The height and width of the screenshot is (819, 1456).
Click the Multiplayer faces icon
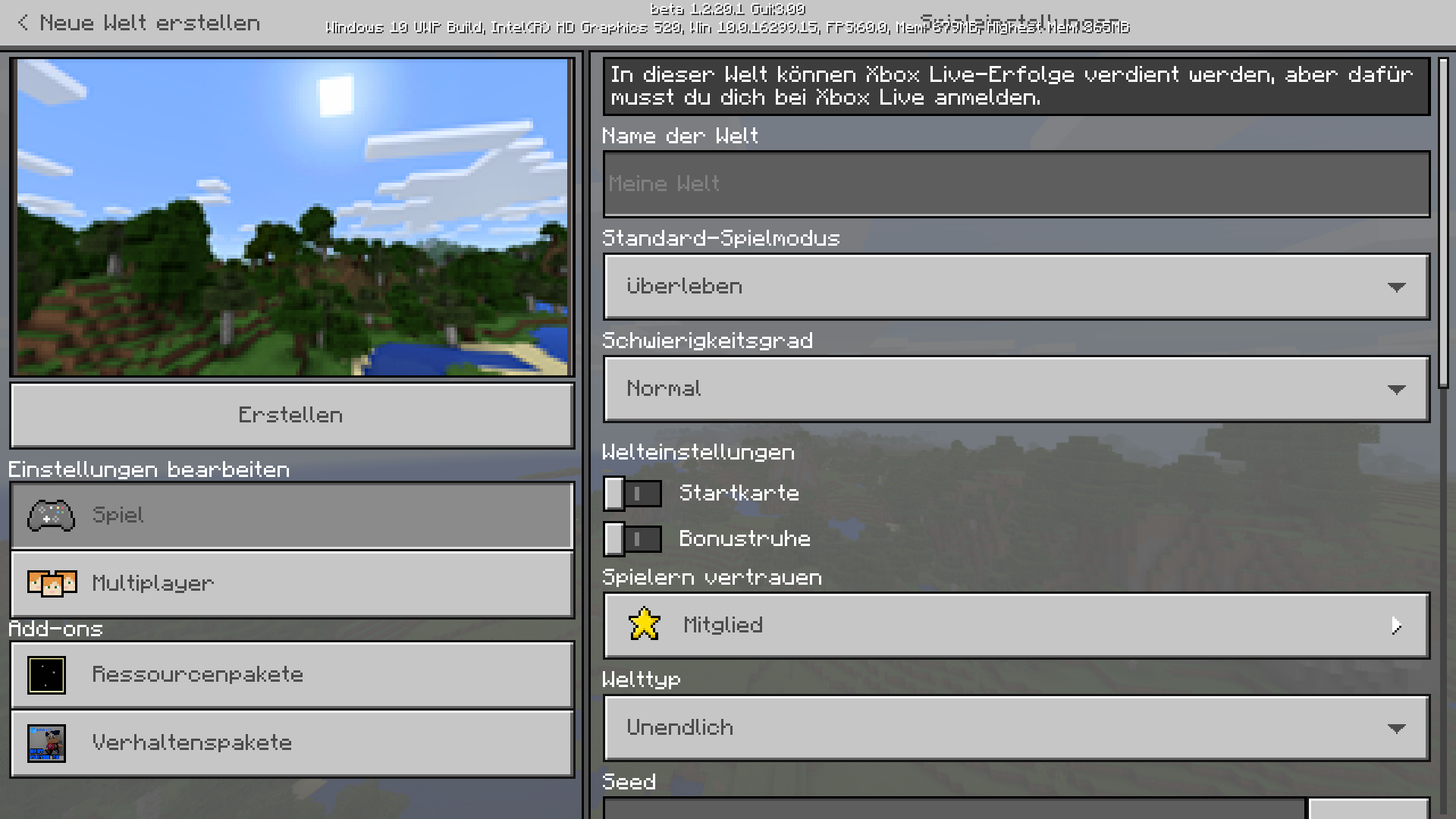click(52, 583)
